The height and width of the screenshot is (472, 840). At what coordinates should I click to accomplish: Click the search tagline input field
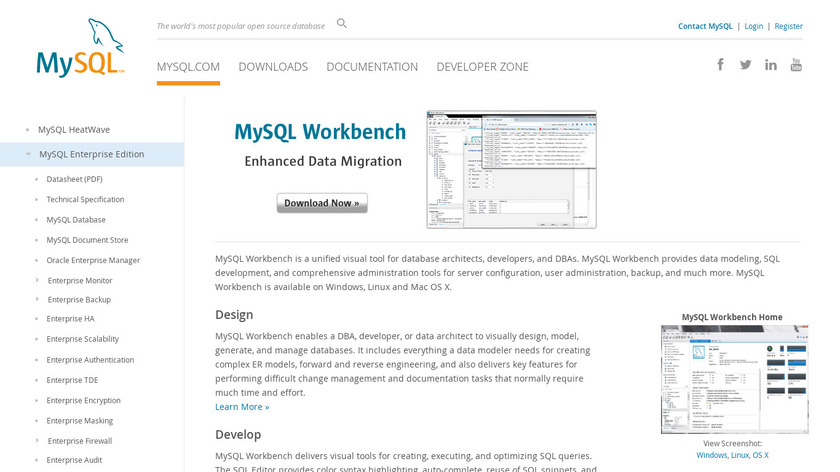241,26
